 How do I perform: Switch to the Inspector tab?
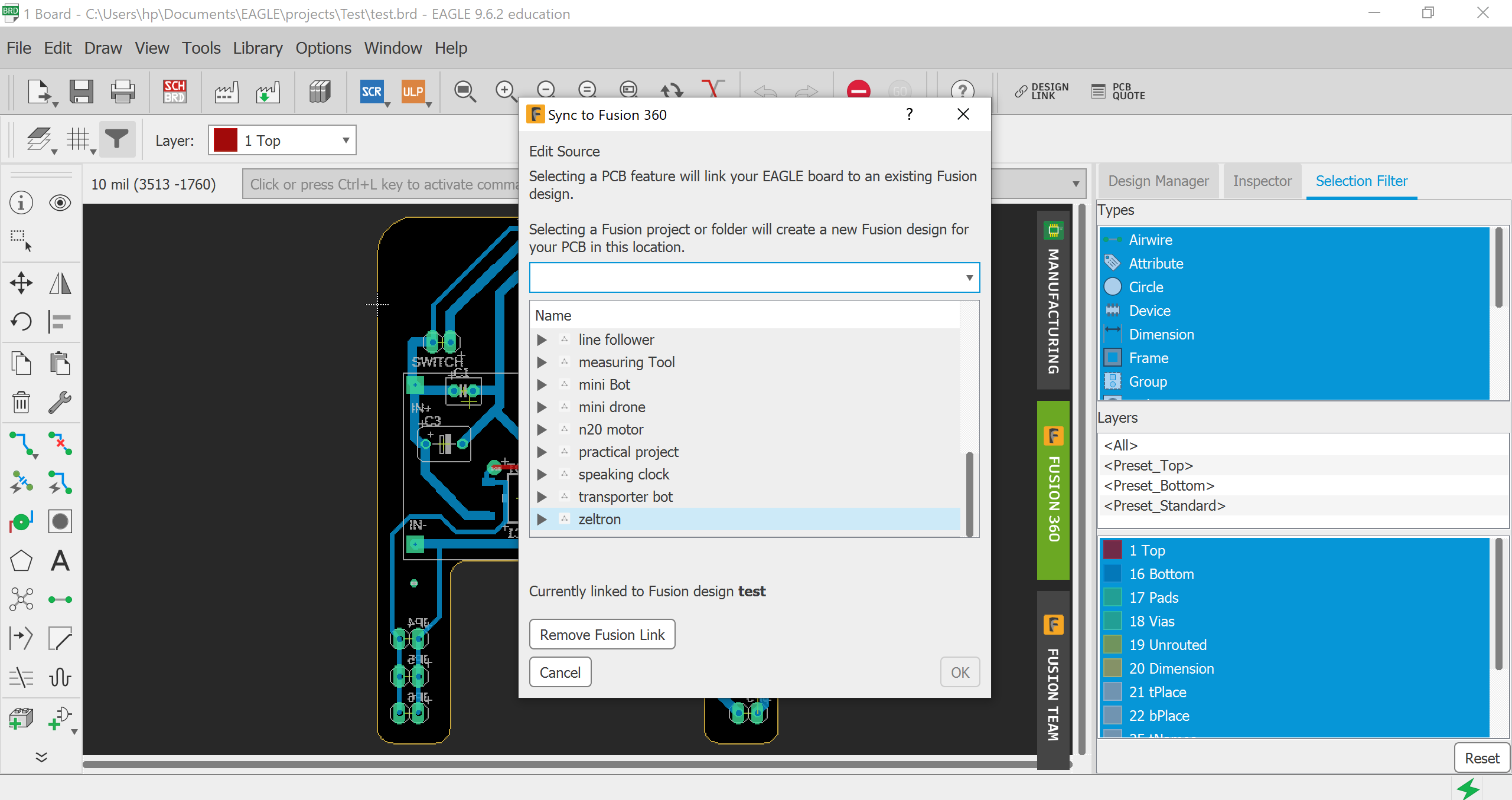(x=1261, y=181)
